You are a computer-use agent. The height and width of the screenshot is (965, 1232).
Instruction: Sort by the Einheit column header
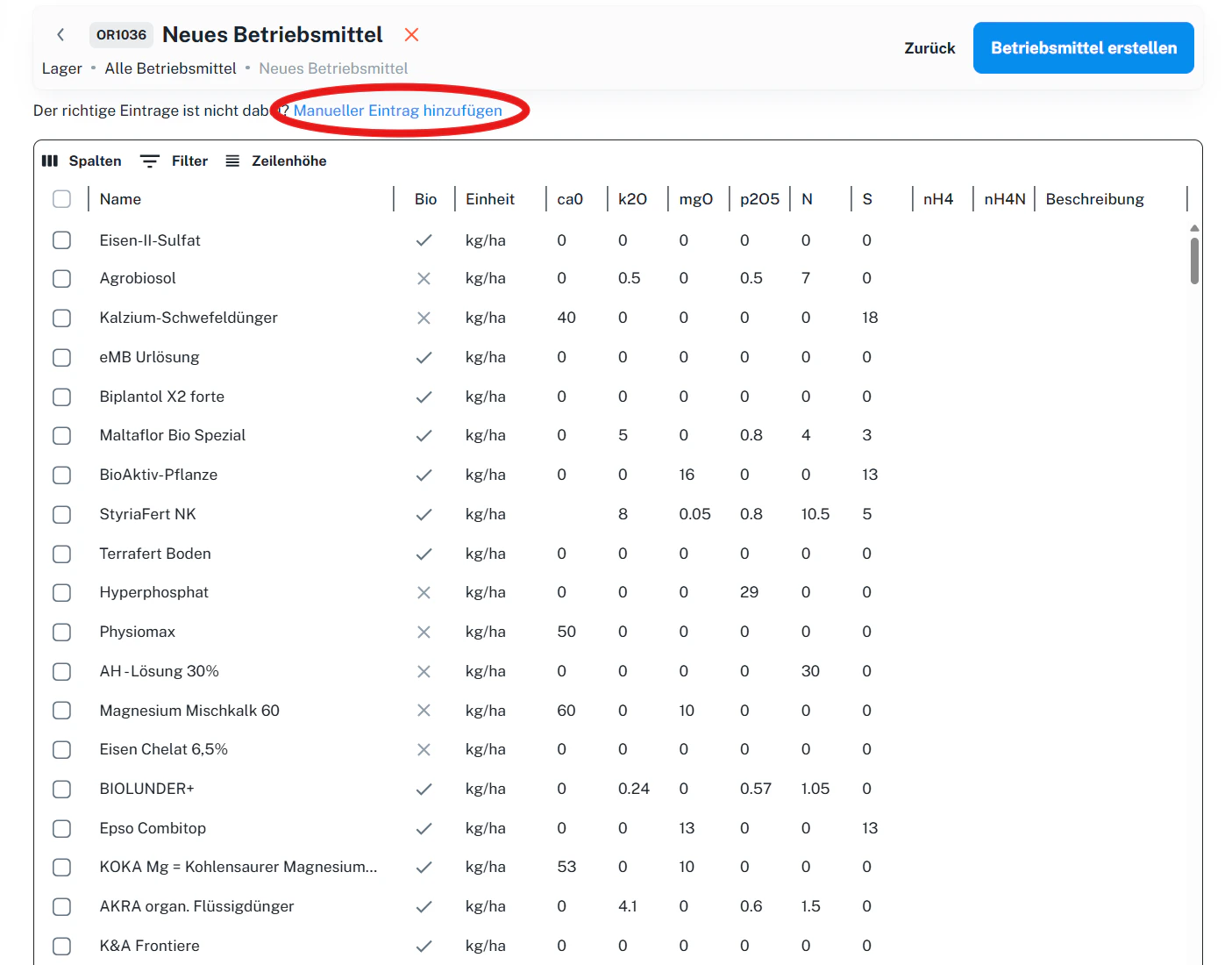click(490, 199)
